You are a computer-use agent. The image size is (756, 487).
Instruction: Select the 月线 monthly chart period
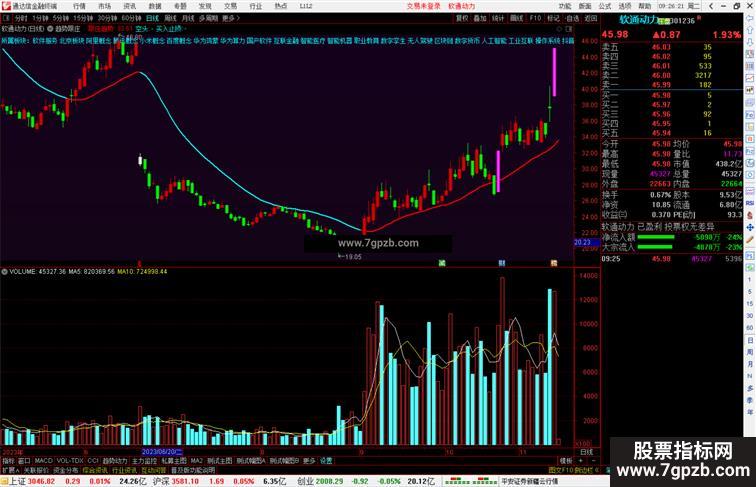coord(188,18)
